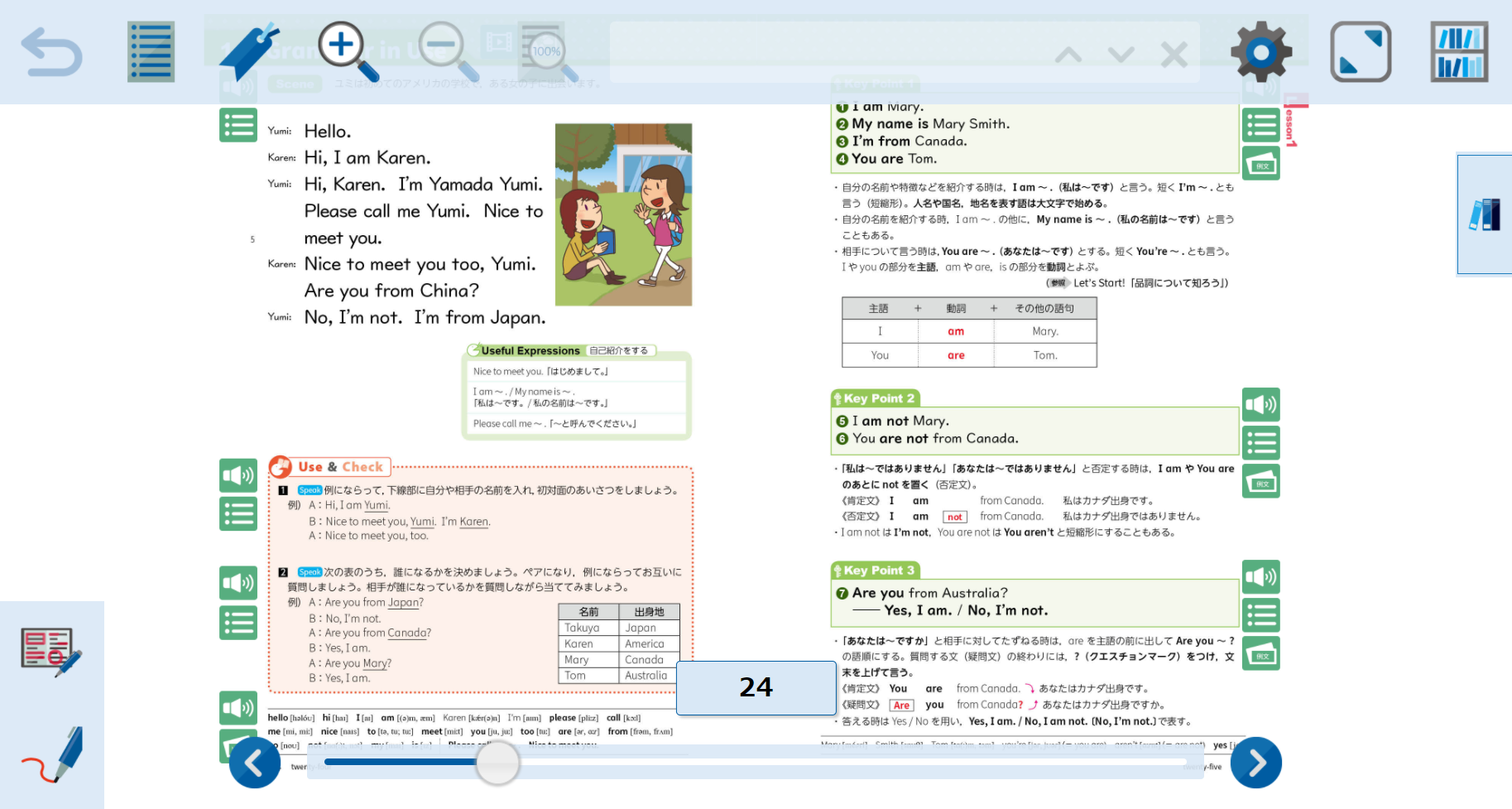
Task: Reset zoom to 100% magnifier
Action: [548, 54]
